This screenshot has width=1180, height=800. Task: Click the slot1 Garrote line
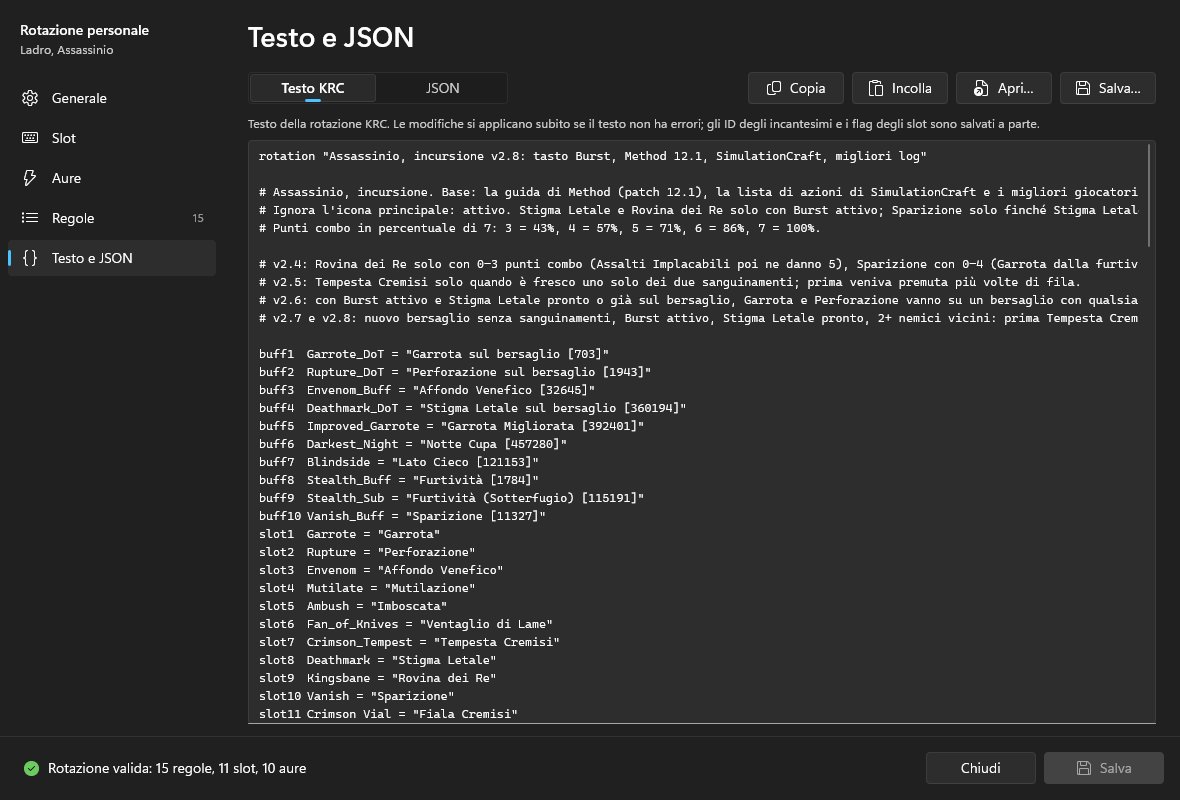pos(349,534)
